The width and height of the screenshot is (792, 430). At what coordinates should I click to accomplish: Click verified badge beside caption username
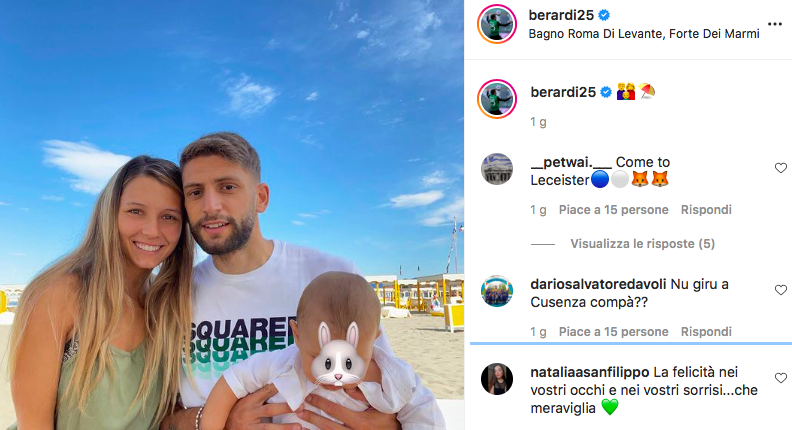coord(606,92)
